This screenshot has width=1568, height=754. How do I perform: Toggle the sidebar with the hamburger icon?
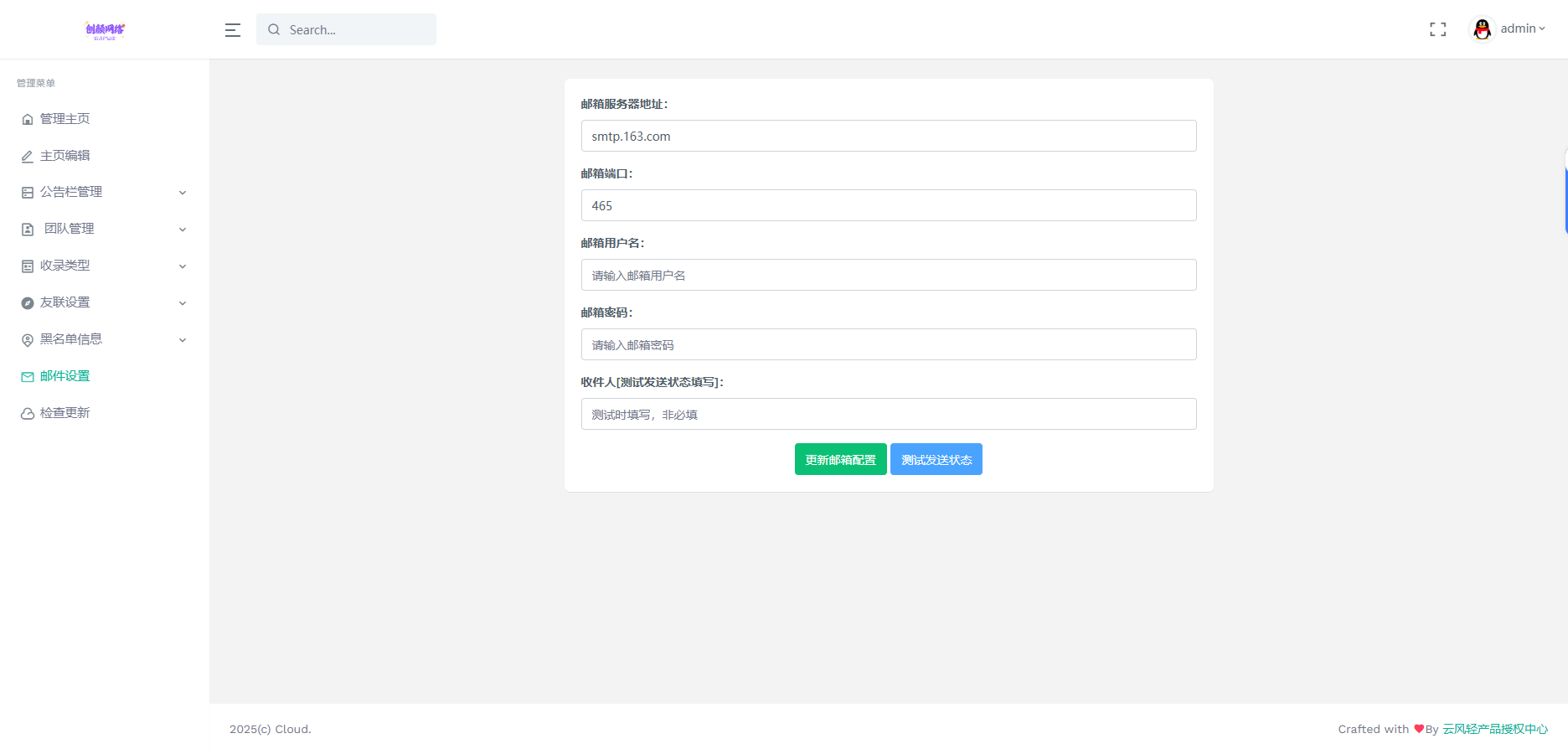[x=232, y=29]
